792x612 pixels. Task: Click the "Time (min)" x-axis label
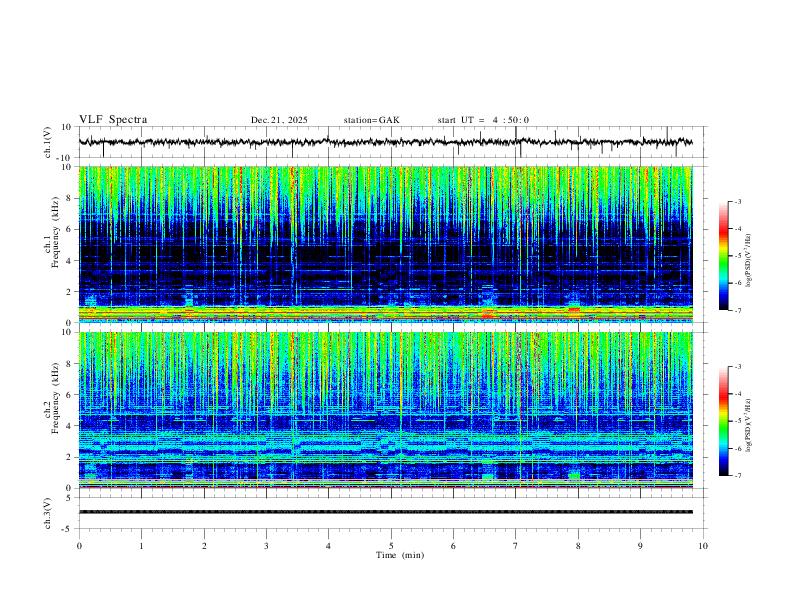(400, 555)
